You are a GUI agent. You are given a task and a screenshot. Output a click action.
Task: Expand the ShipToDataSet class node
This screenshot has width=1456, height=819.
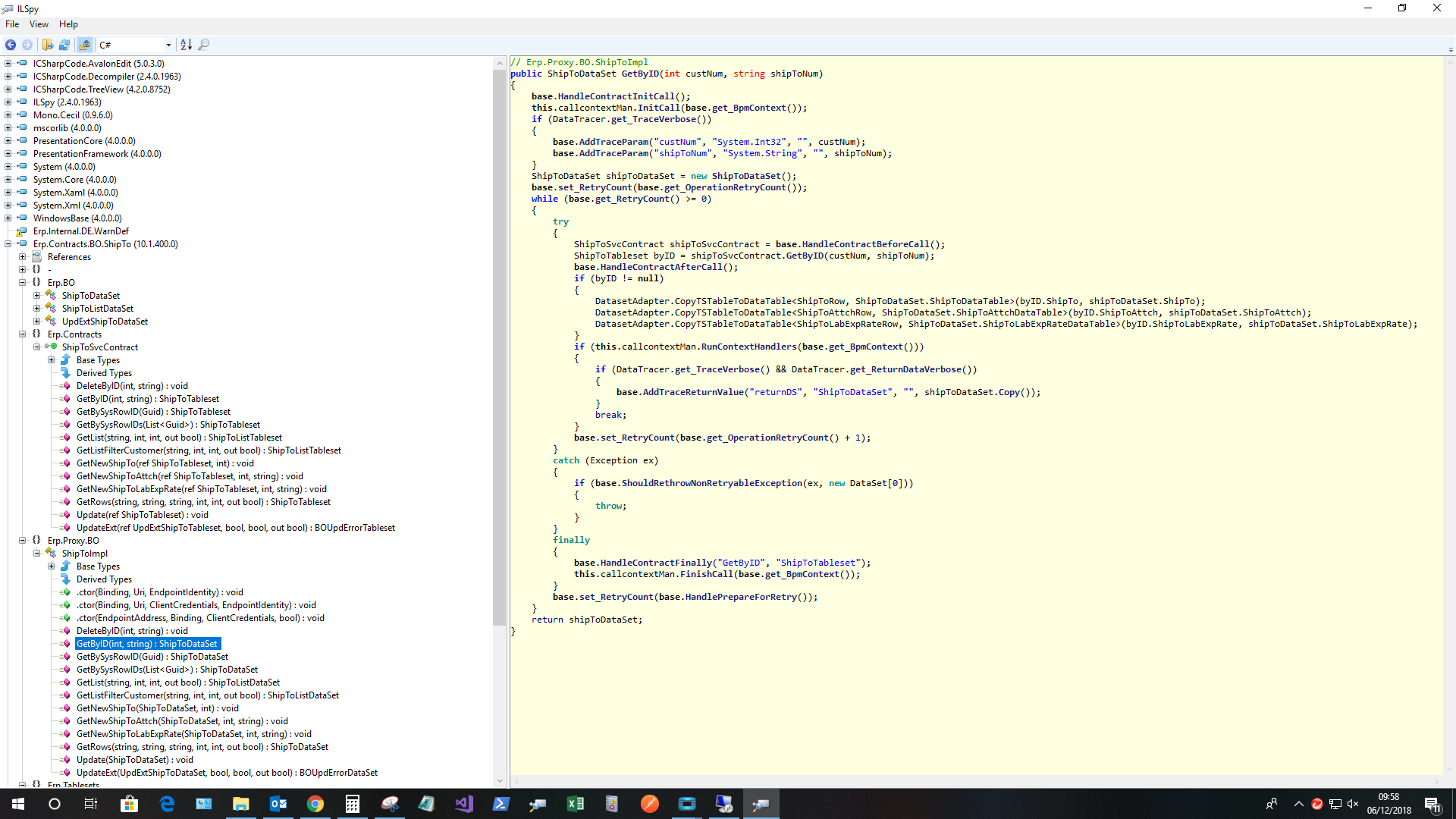pos(36,296)
